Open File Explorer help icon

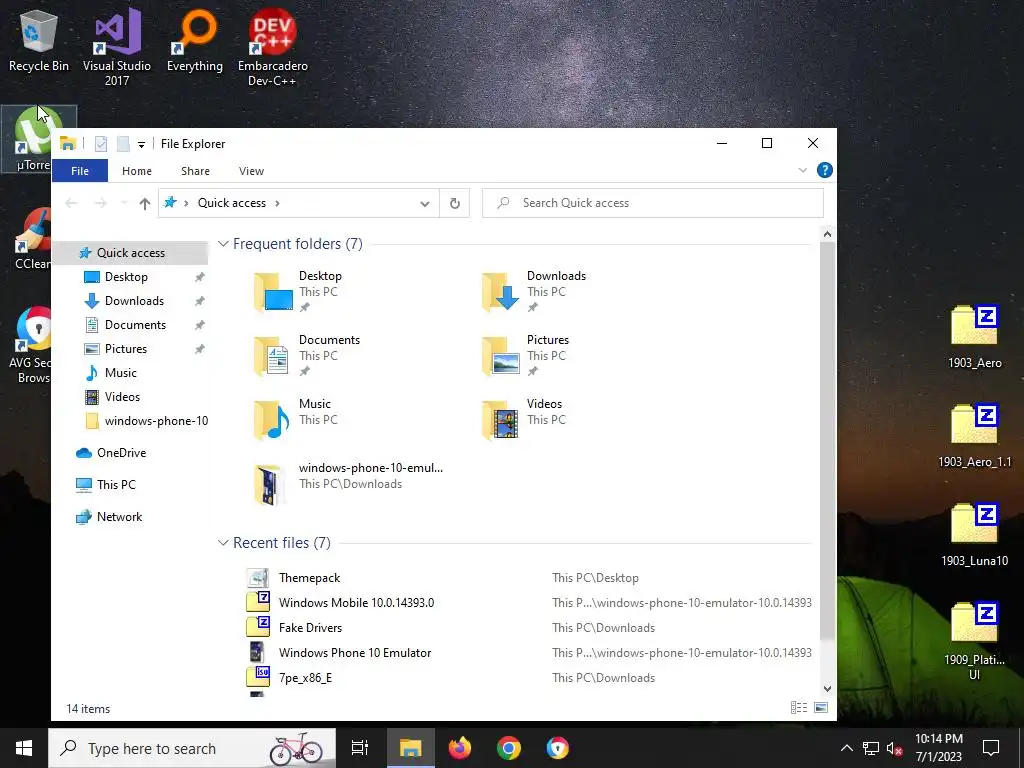pos(825,170)
